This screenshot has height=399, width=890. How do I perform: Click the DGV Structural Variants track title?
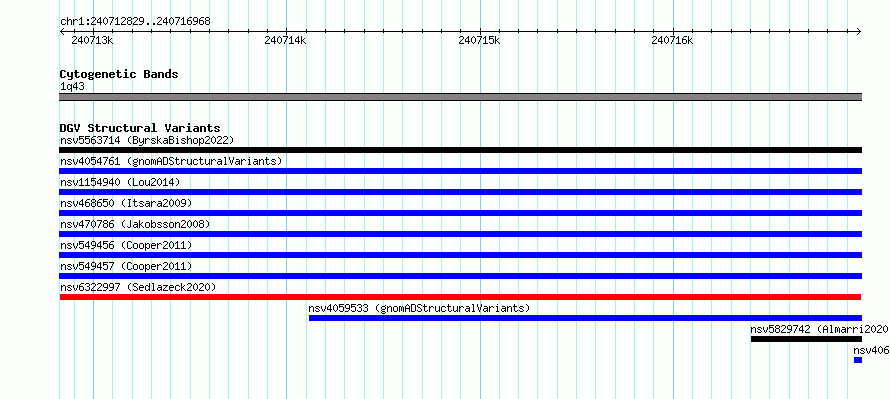[140, 128]
